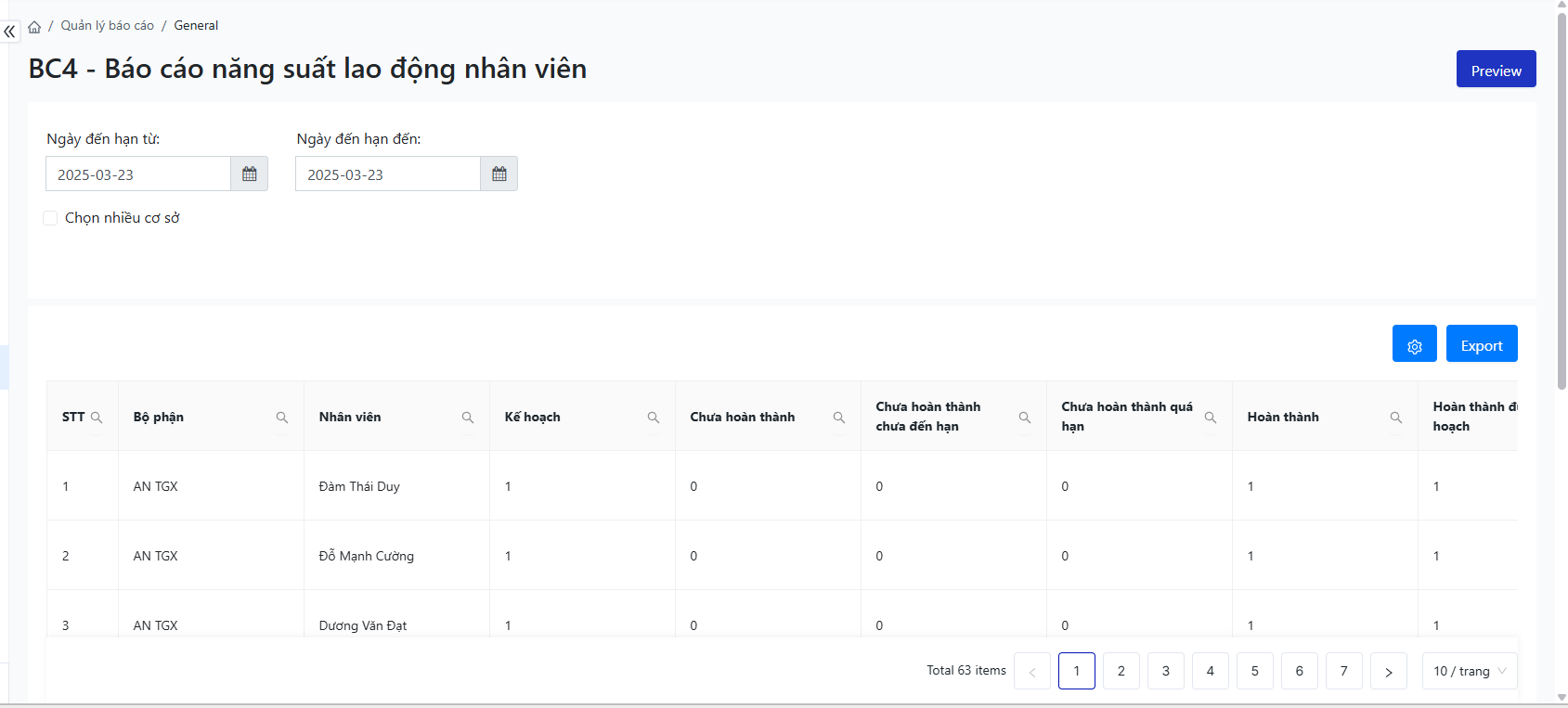Go to page 2
The image size is (1568, 708).
click(x=1121, y=671)
